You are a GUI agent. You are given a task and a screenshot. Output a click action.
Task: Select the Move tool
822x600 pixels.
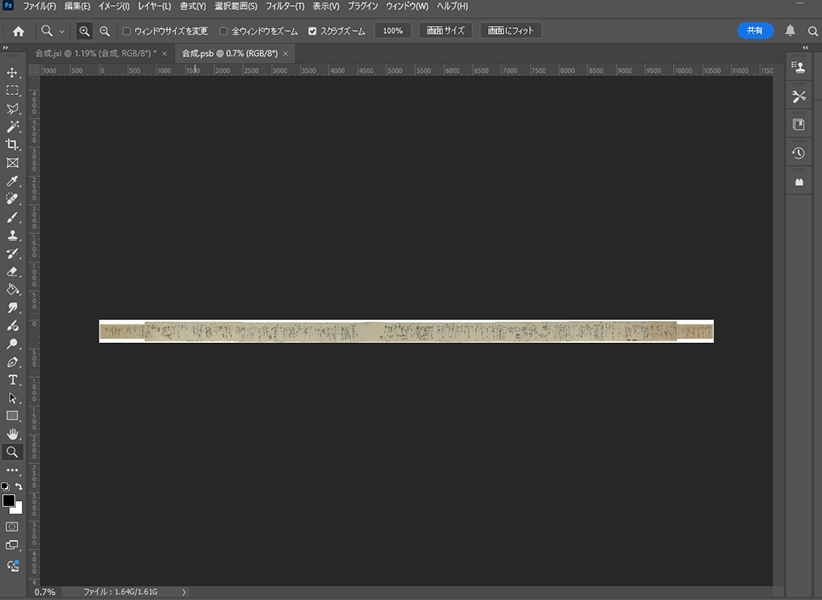pyautogui.click(x=13, y=73)
